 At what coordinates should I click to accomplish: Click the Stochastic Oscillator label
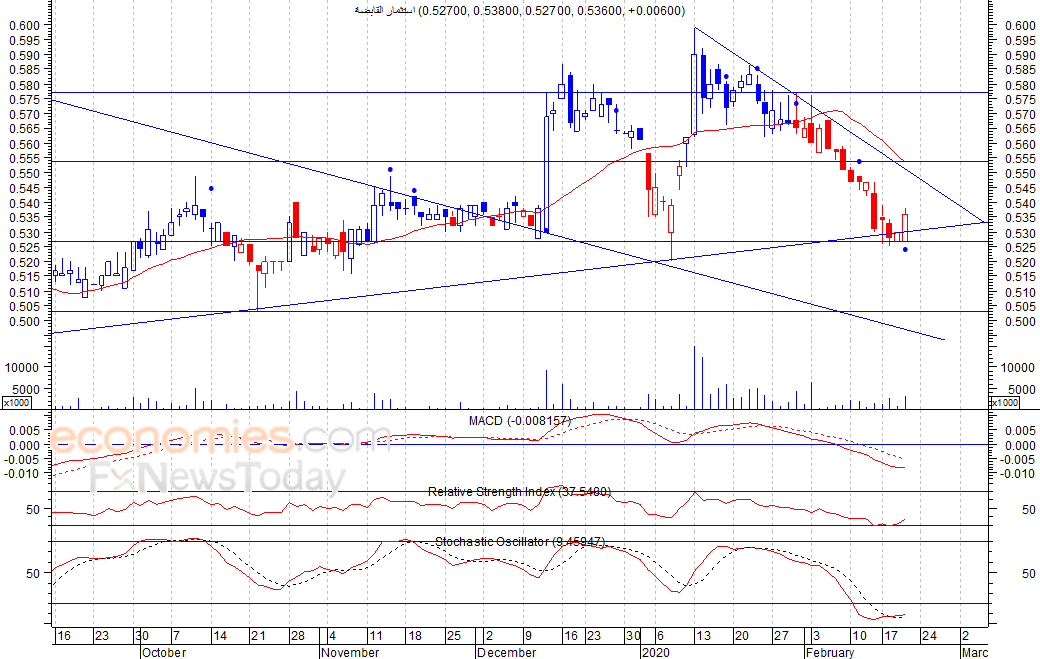click(x=519, y=542)
